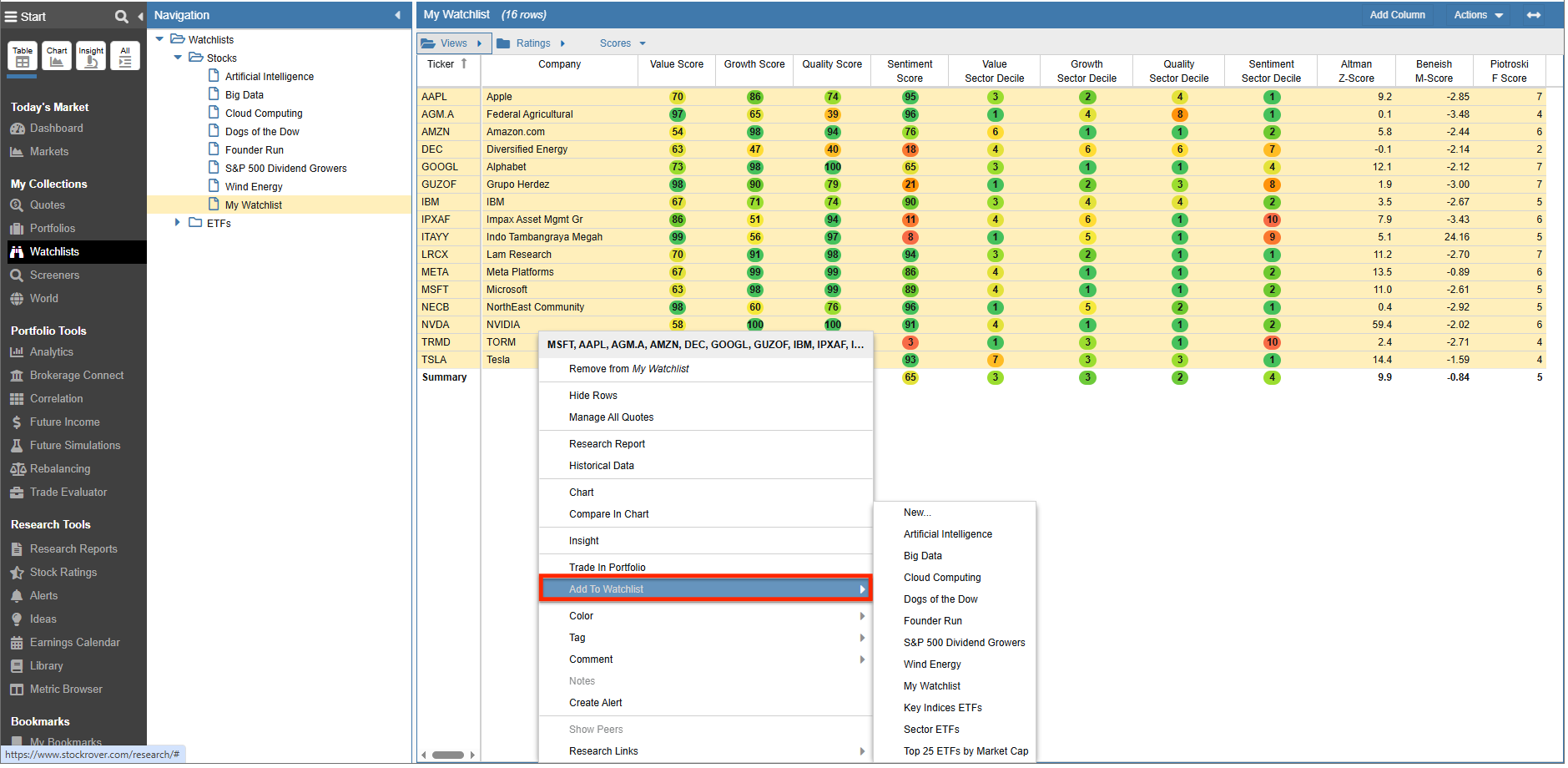The height and width of the screenshot is (768, 1568).
Task: Click the scrollbar right arrow
Action: point(472,755)
